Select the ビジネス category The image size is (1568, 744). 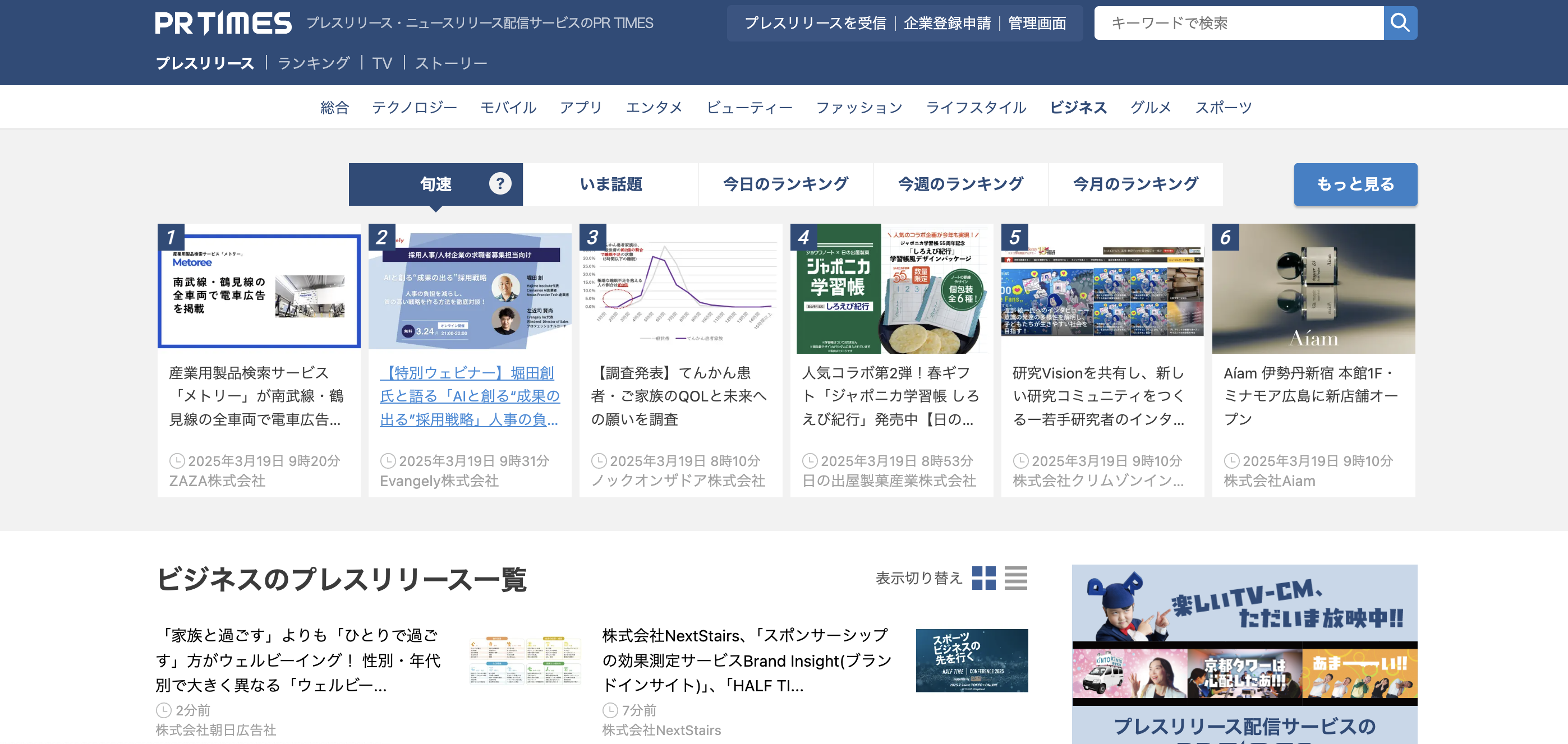1078,108
